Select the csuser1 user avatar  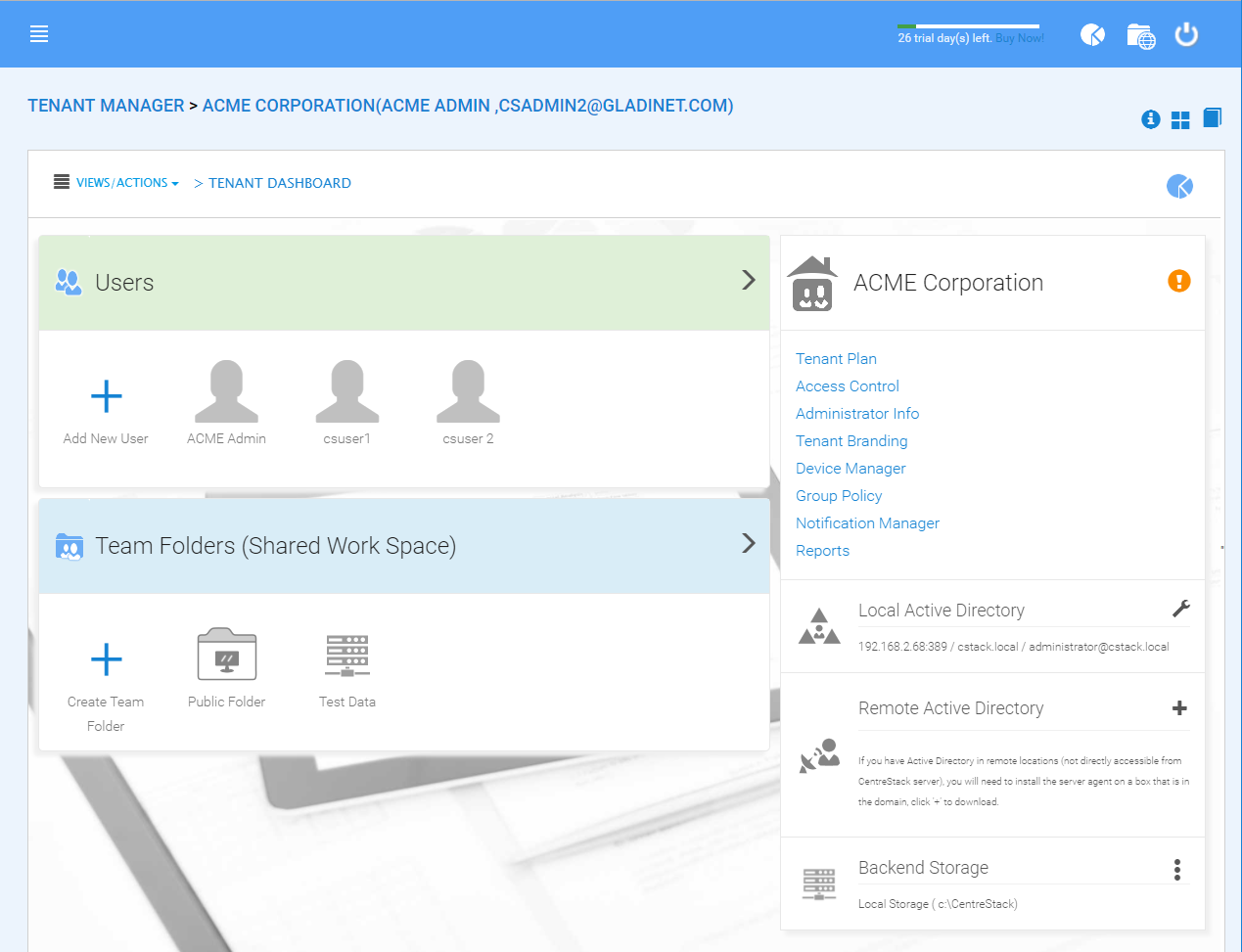point(347,391)
